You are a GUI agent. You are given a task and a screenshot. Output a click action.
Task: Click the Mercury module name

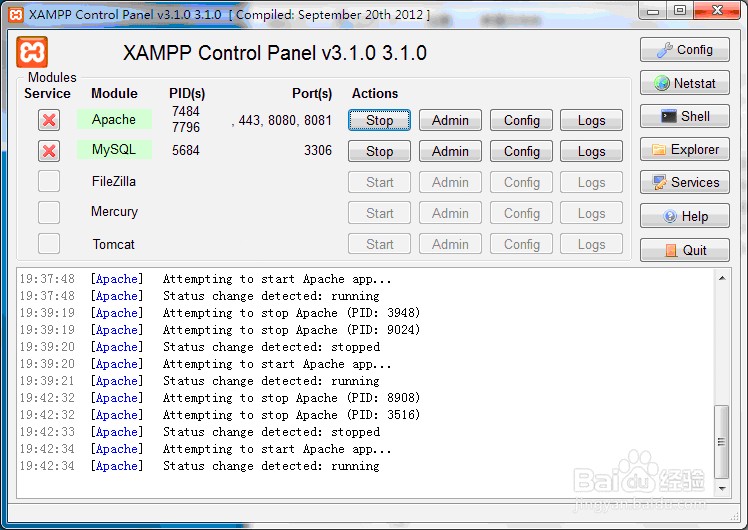(x=114, y=212)
